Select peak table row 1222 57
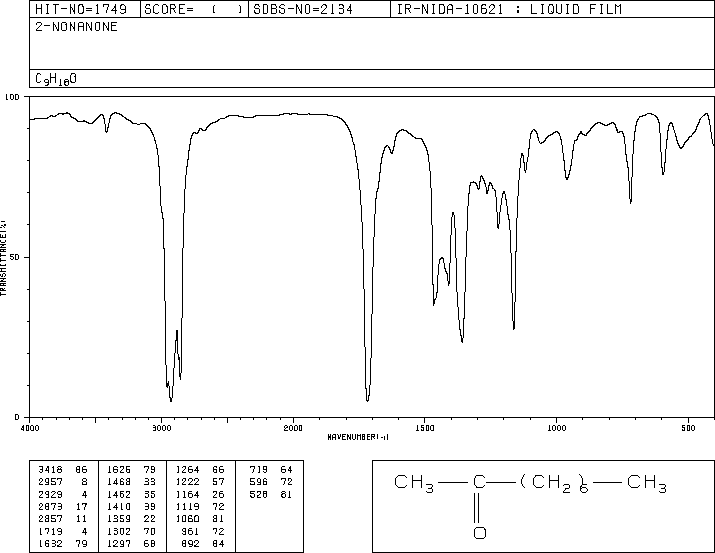The height and width of the screenshot is (553, 715). coord(200,481)
